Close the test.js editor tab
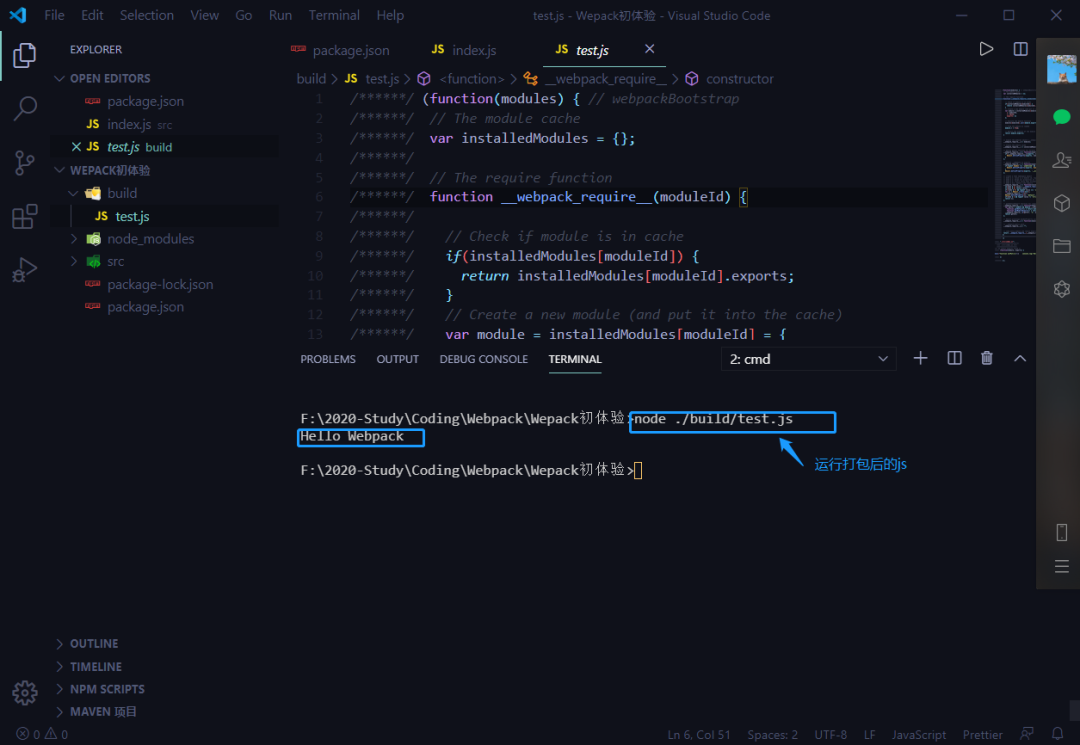 [x=650, y=49]
